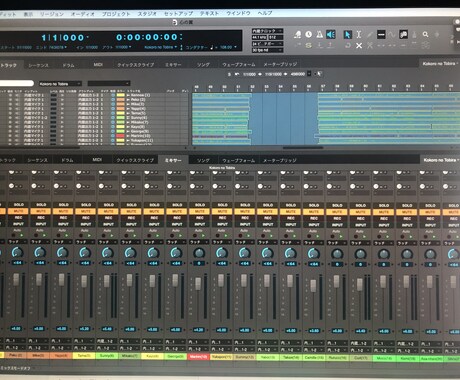Click the 1|1|000 measure counter
460x380 pixels.
point(63,37)
